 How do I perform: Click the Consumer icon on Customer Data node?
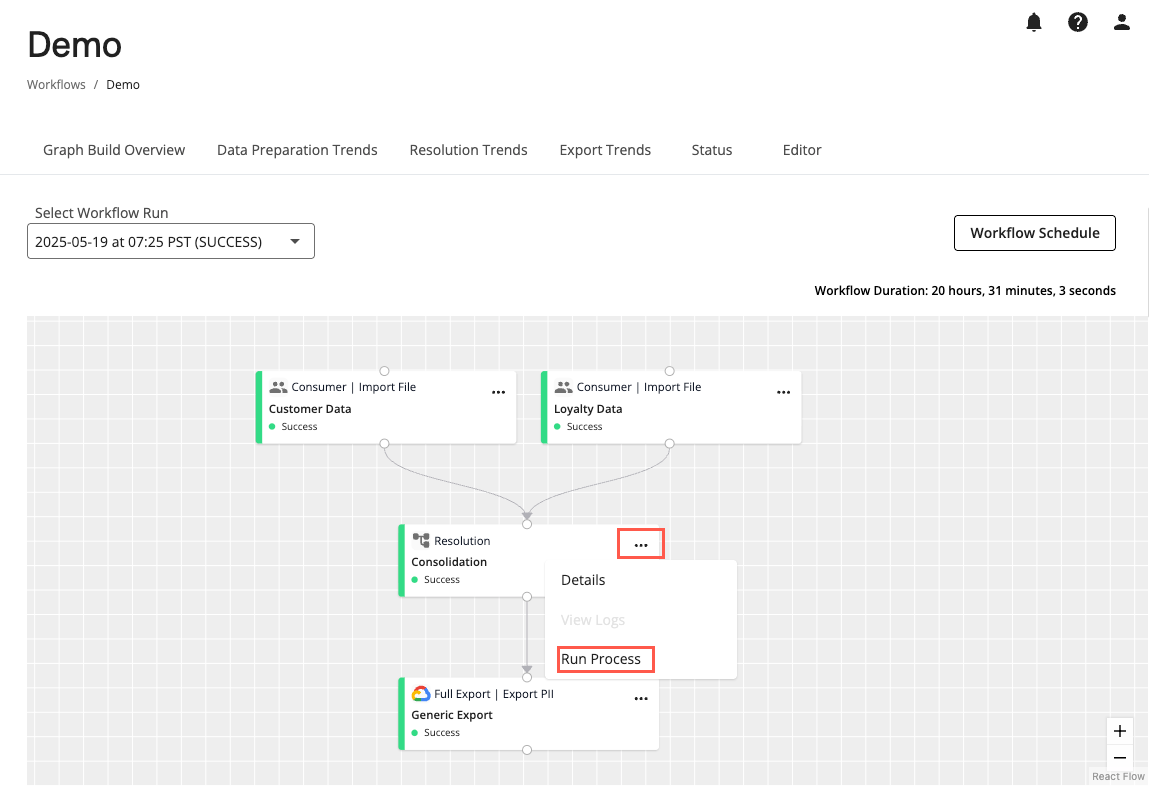click(x=277, y=386)
